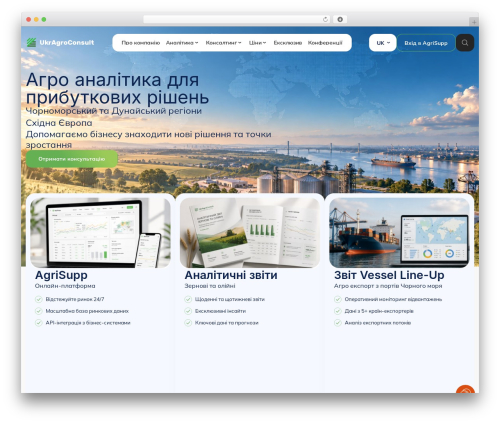Screen dimensions: 500x423
Task: Open a new browser tab plus button
Action: 474,22
